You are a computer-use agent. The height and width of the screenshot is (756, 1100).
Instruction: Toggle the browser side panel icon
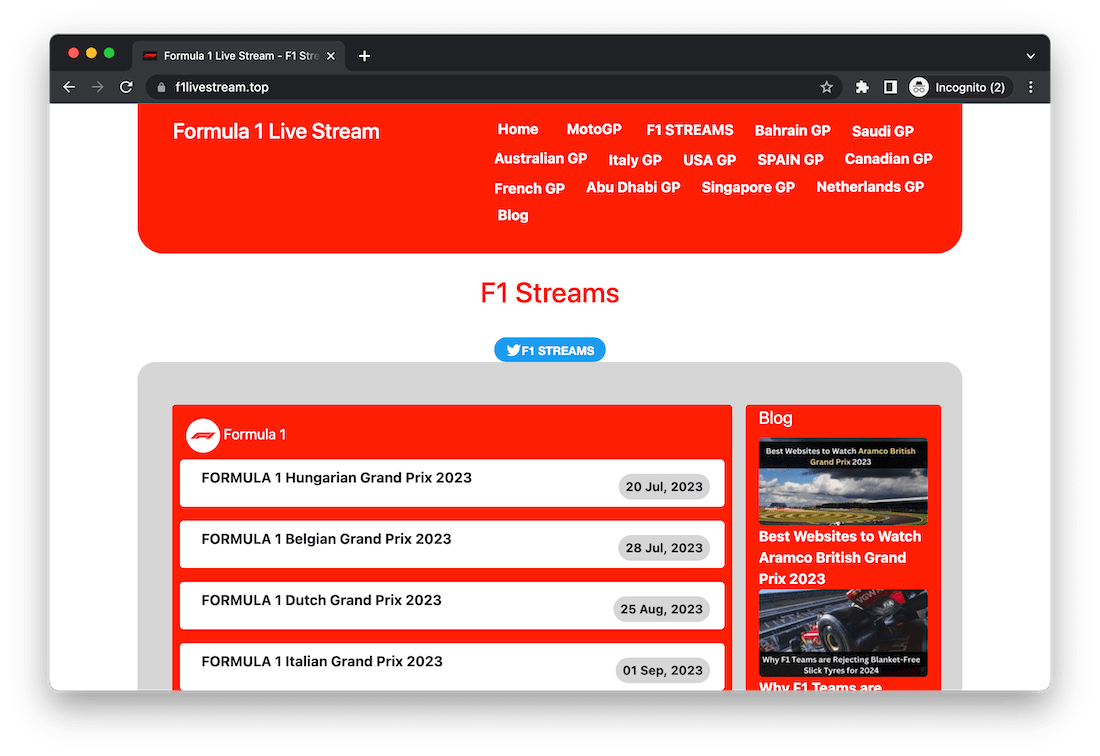click(890, 87)
